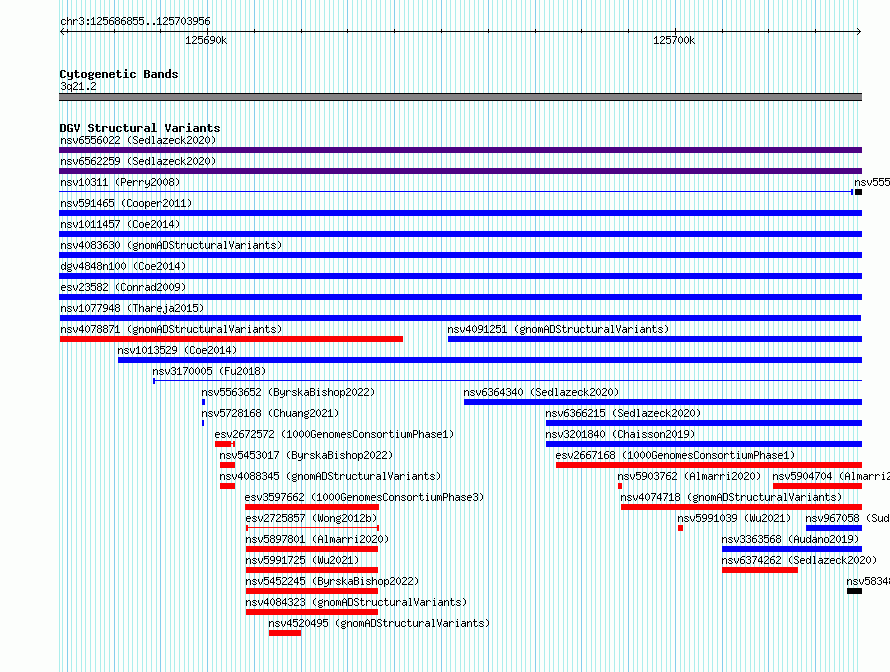Open nsv5728168 (Chuang2021) variant
The image size is (890, 672).
point(270,413)
